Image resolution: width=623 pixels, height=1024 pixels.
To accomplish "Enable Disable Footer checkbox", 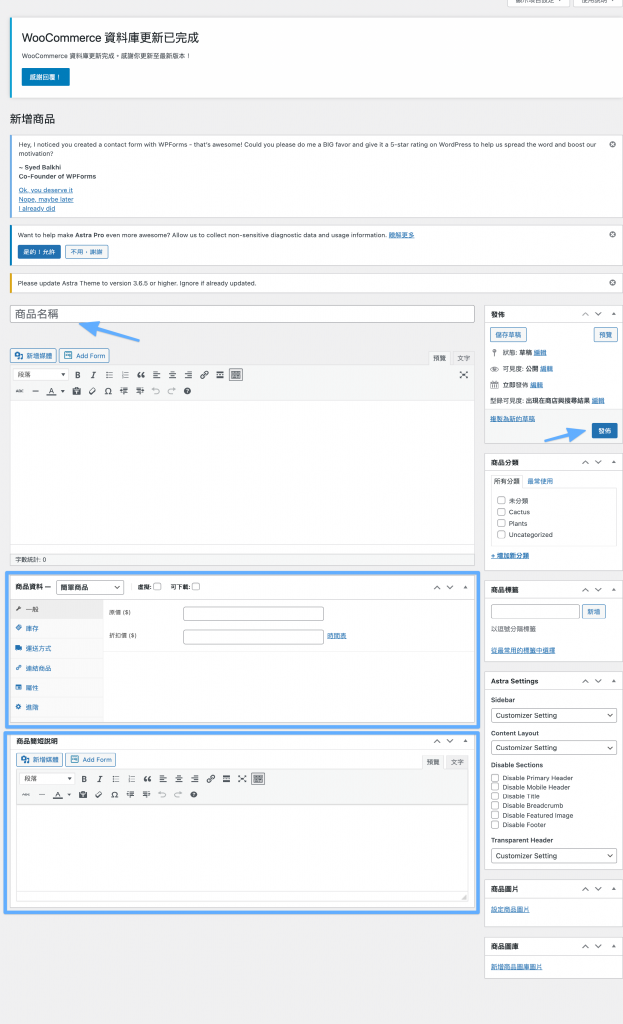I will pos(495,825).
